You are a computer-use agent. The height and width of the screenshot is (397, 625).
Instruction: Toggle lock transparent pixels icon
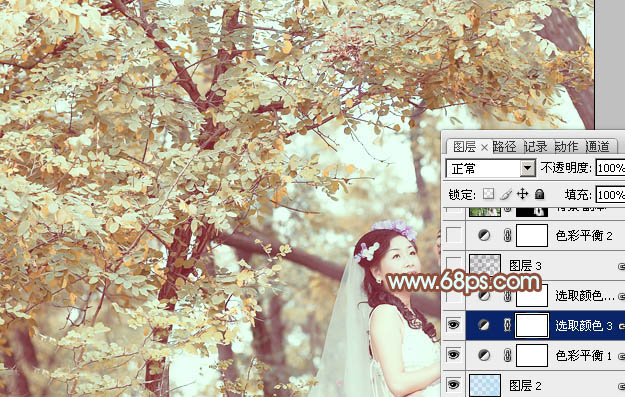pyautogui.click(x=488, y=194)
